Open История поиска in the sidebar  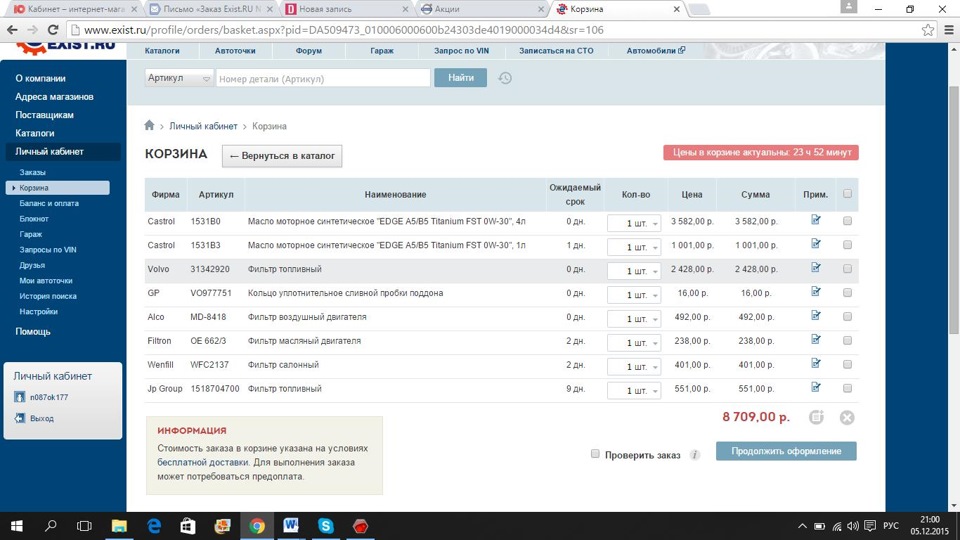tap(48, 296)
